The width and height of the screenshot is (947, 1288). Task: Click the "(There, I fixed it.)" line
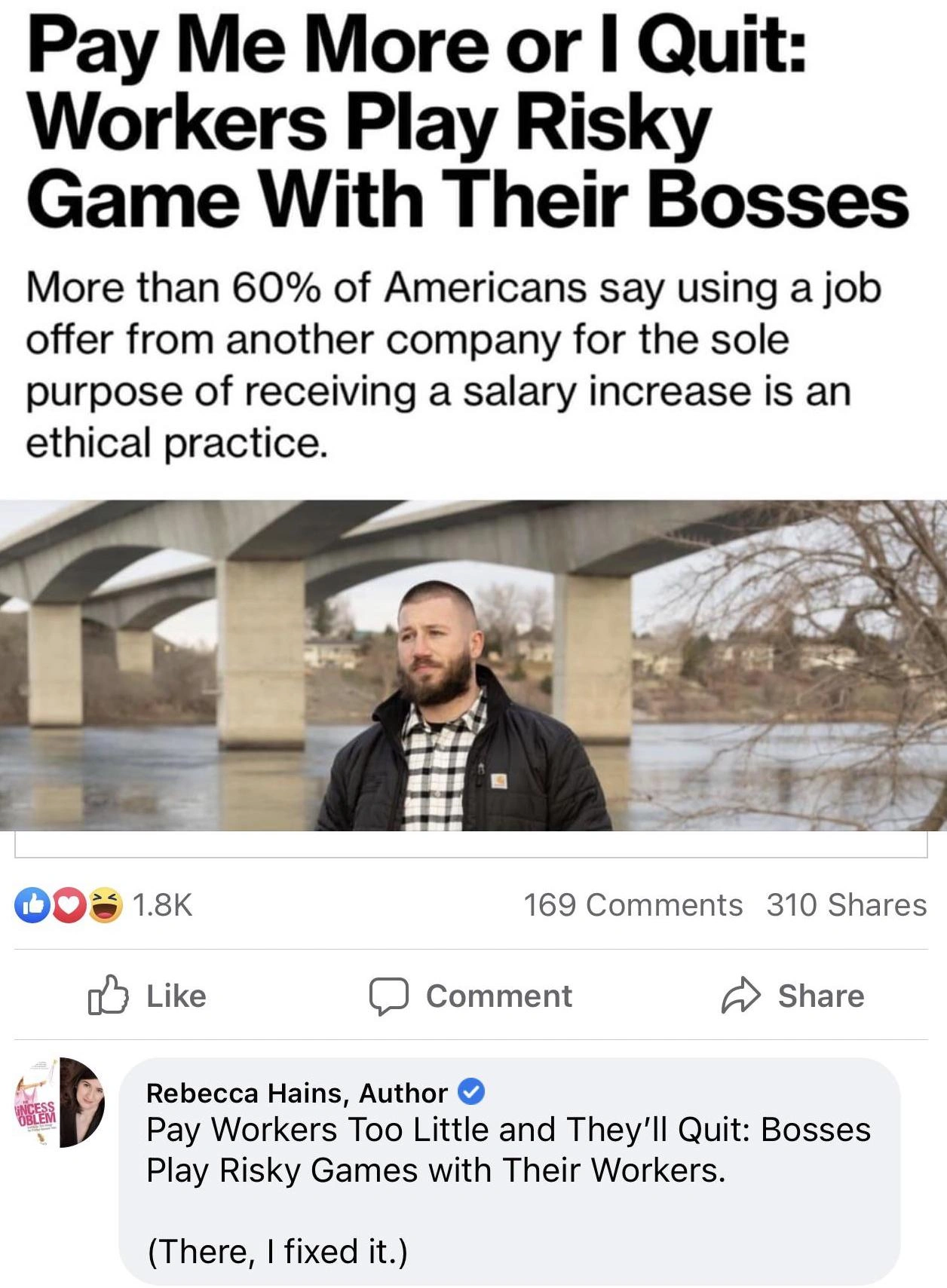tap(277, 1252)
